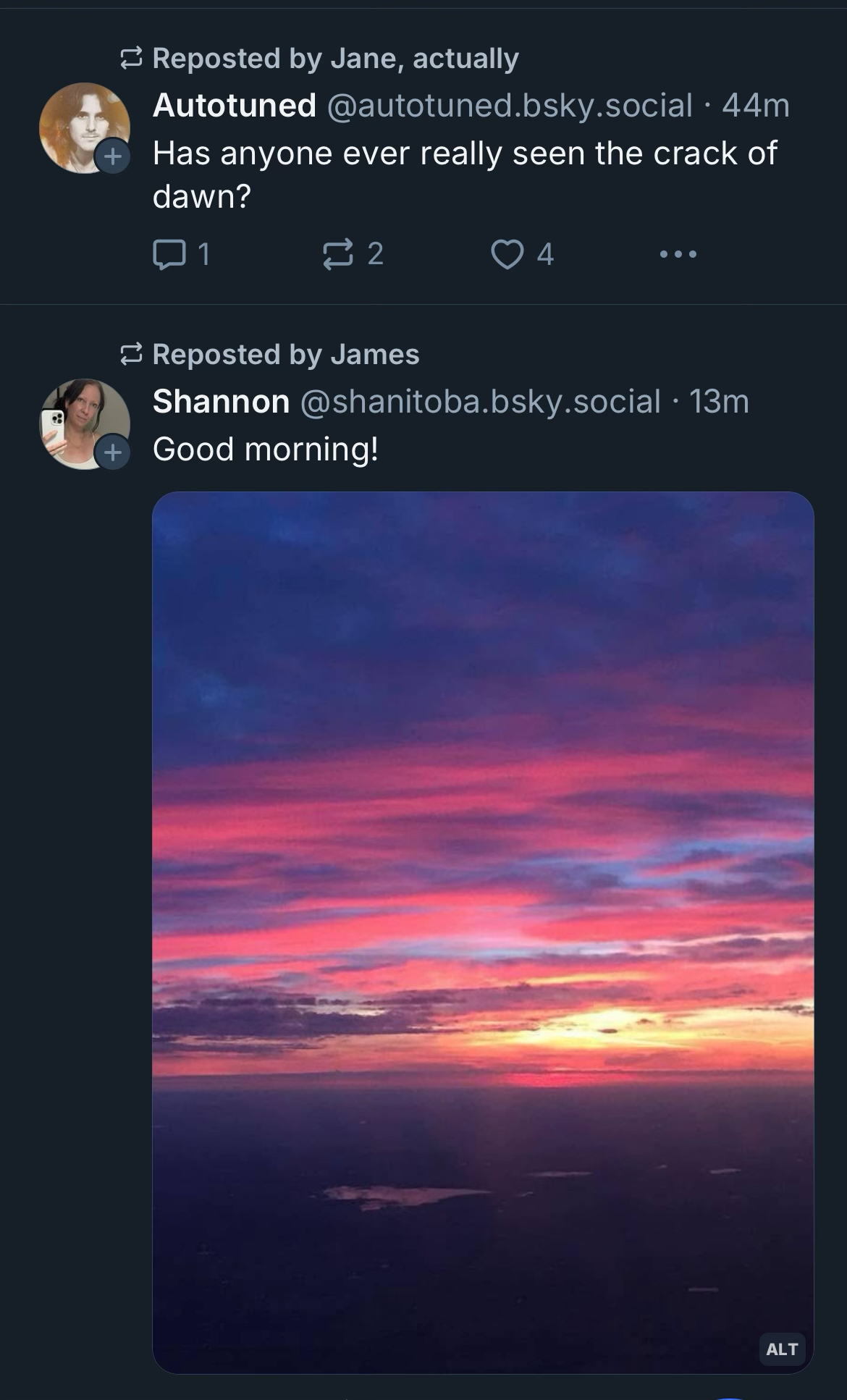Open the Shannon display name

221,402
